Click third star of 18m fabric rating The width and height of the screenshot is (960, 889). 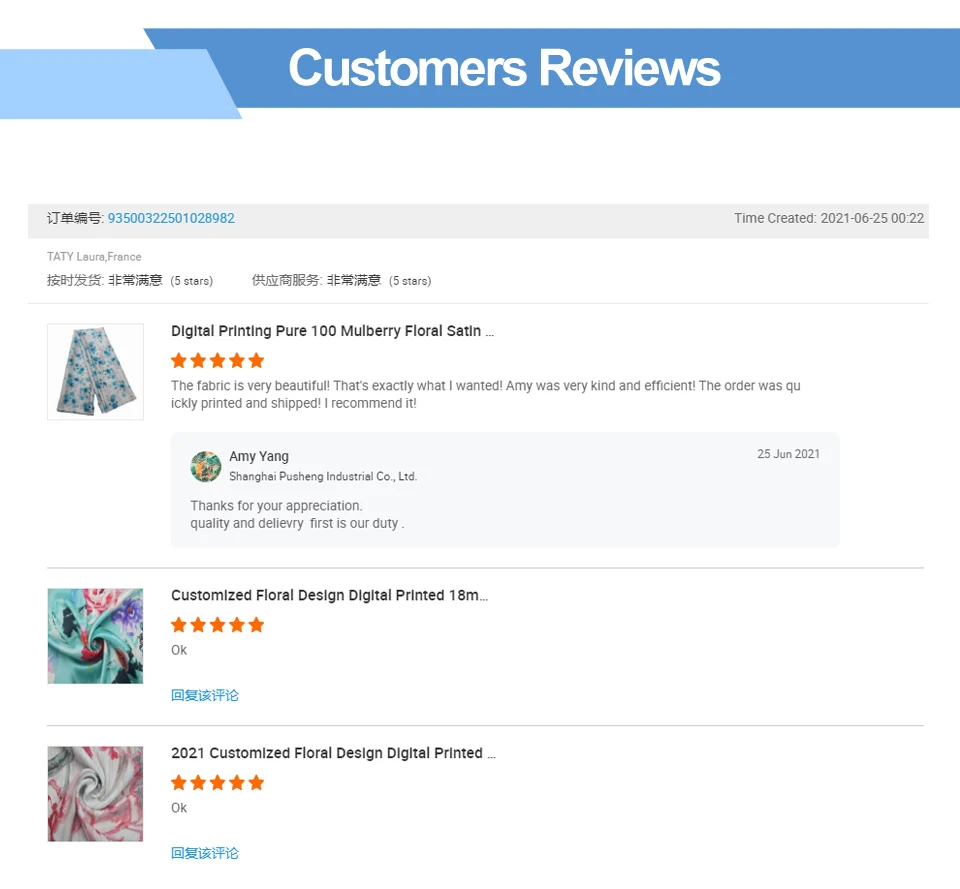[x=217, y=625]
